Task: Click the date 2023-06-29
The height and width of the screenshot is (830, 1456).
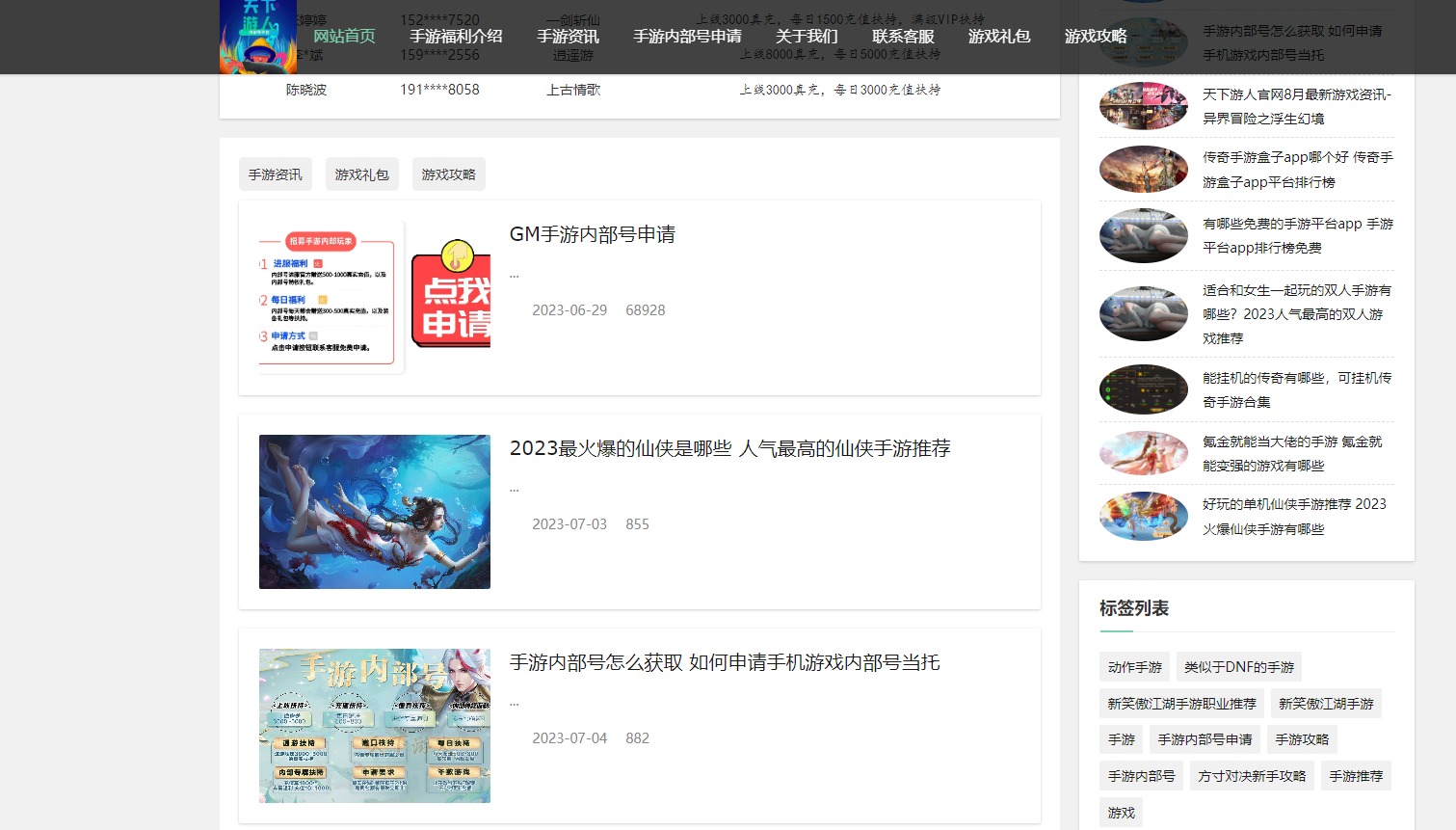Action: point(569,310)
